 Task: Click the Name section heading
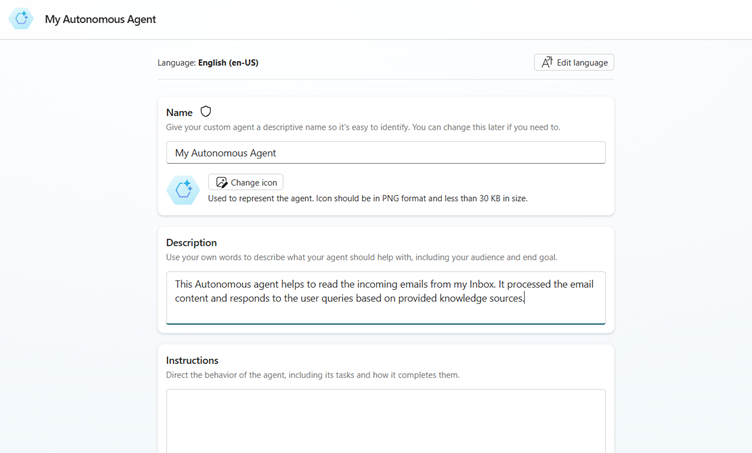click(x=179, y=113)
